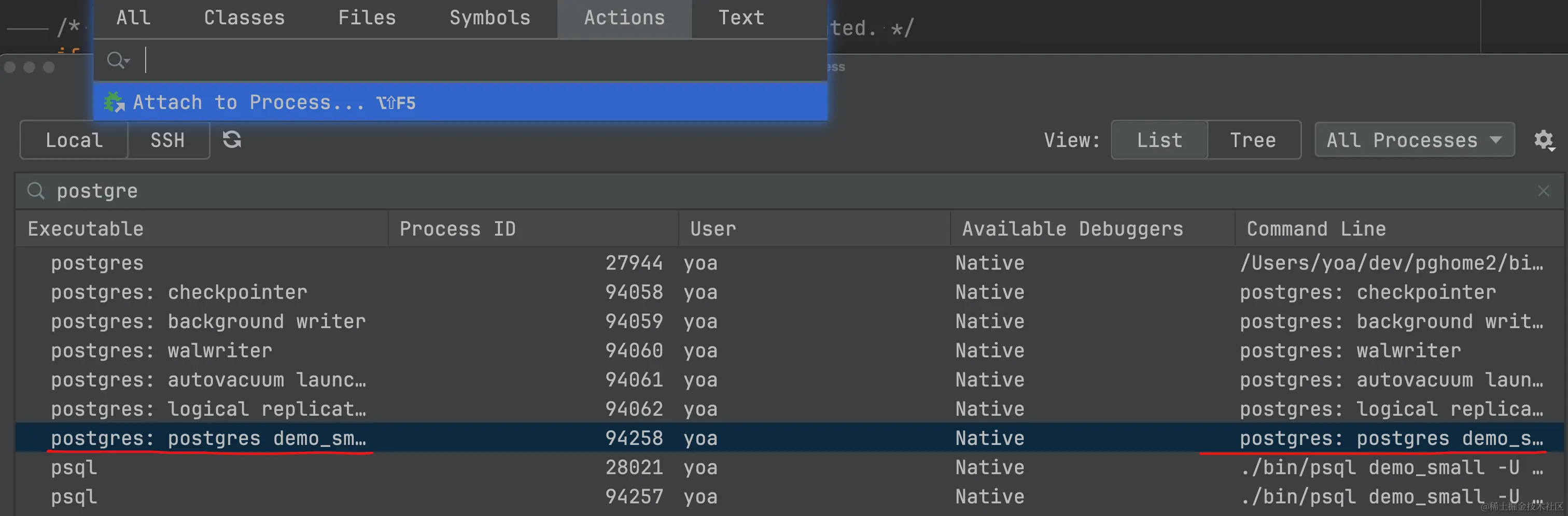Screen dimensions: 1568x516
Task: Switch view to Tree mode
Action: point(1253,140)
